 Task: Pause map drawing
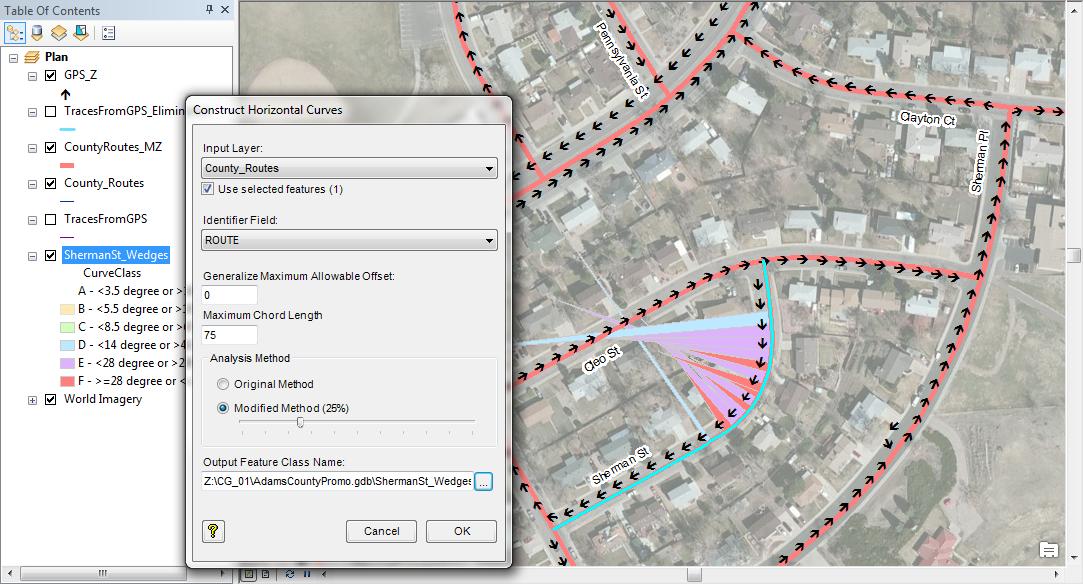(307, 574)
